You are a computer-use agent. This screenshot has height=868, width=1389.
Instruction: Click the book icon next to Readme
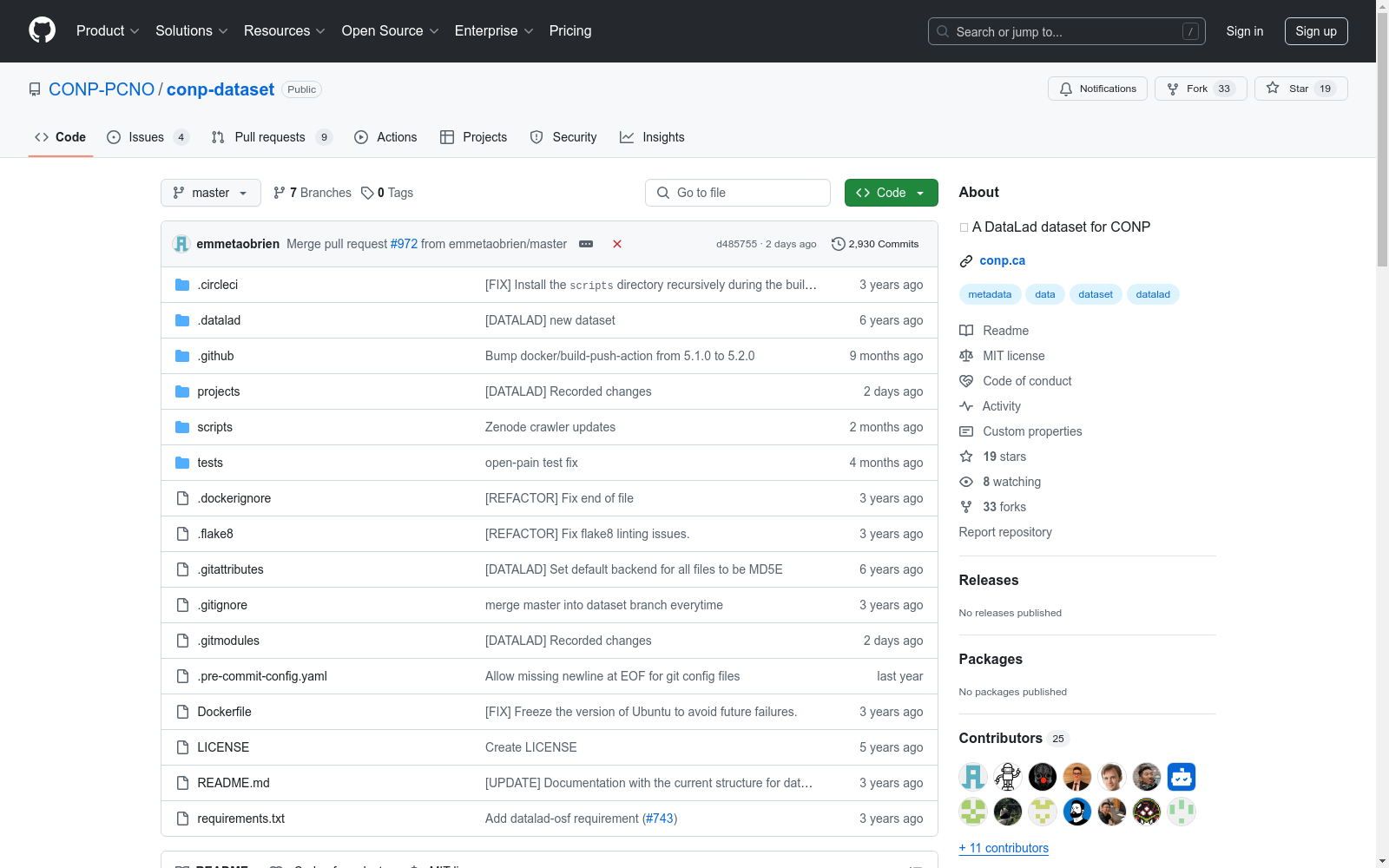pyautogui.click(x=966, y=331)
